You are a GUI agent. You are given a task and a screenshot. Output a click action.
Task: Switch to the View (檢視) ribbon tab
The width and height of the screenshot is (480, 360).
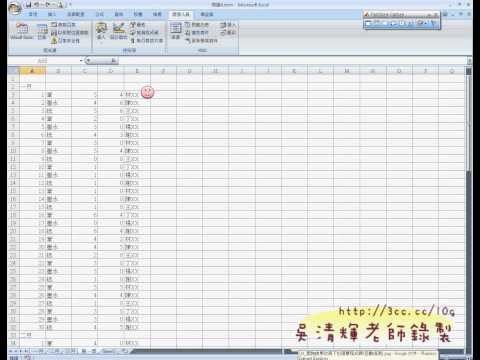157,14
